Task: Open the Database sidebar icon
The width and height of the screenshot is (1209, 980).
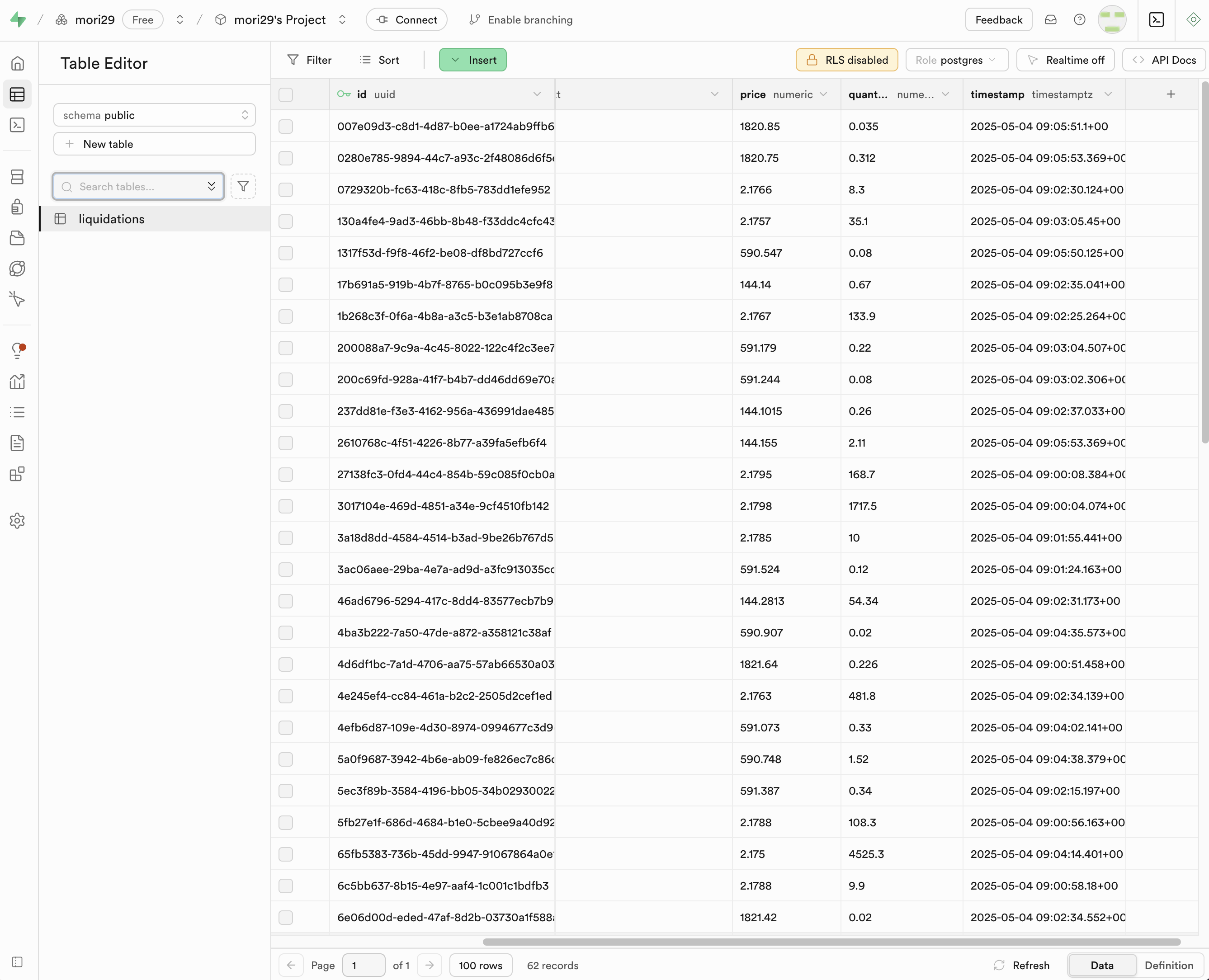Action: 18,177
